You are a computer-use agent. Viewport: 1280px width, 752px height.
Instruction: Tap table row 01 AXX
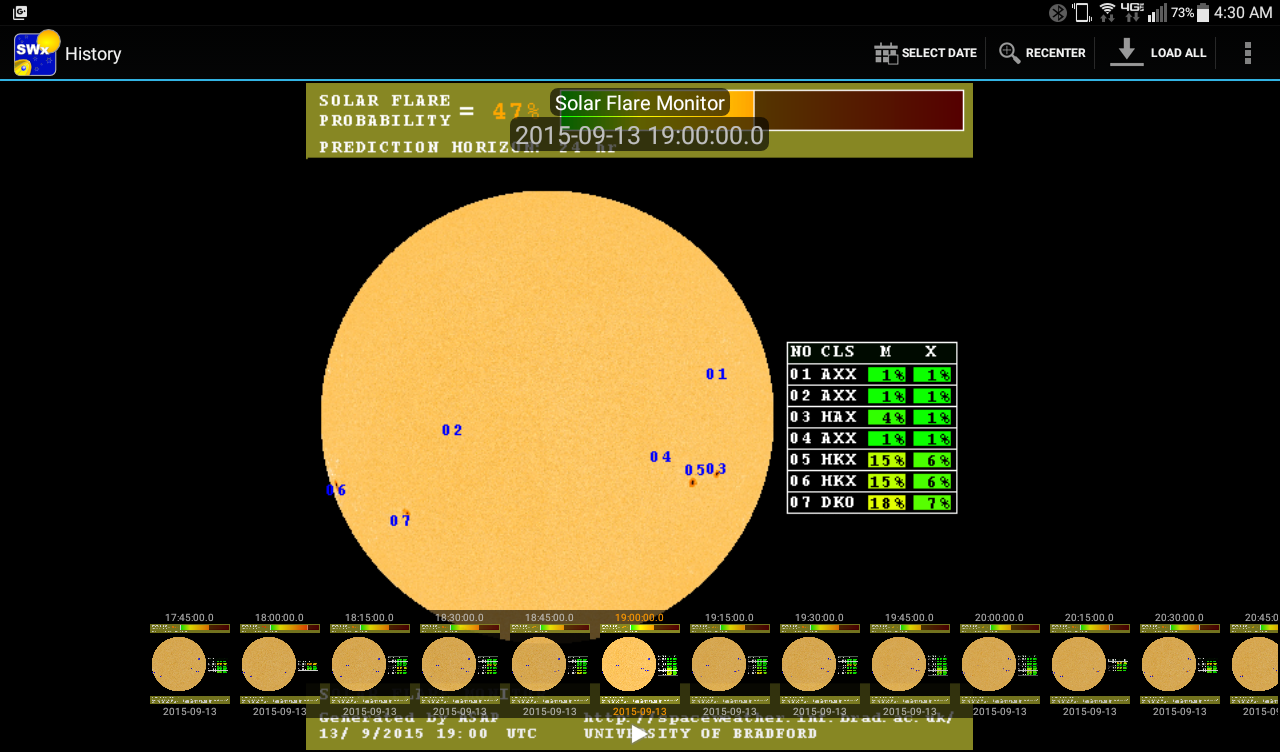[872, 374]
